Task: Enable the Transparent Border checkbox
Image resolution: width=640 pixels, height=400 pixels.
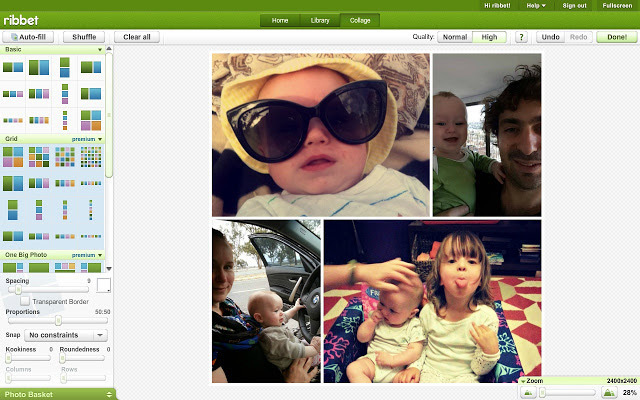Action: click(25, 301)
